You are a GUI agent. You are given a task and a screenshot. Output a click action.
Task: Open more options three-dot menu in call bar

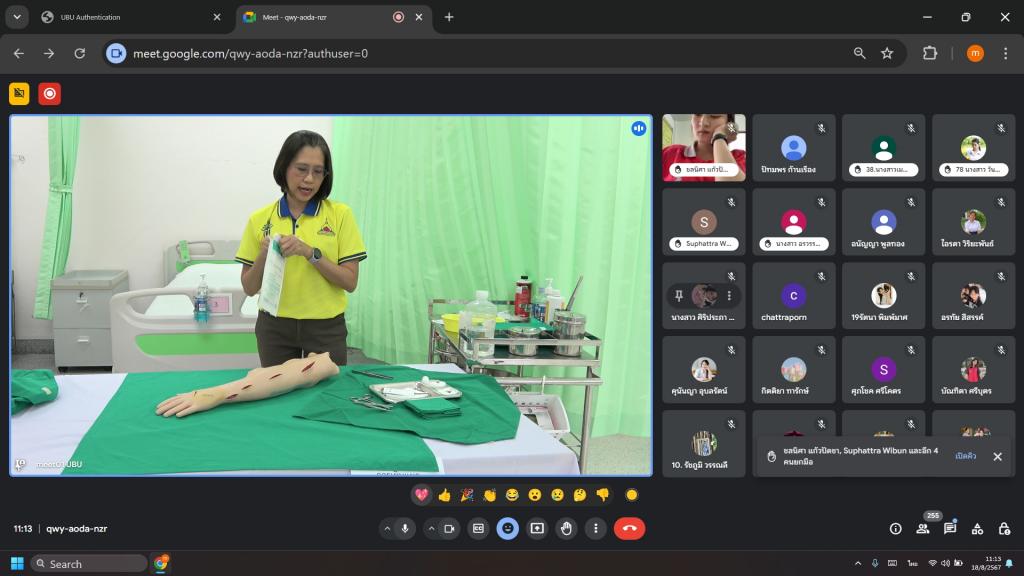pyautogui.click(x=596, y=528)
